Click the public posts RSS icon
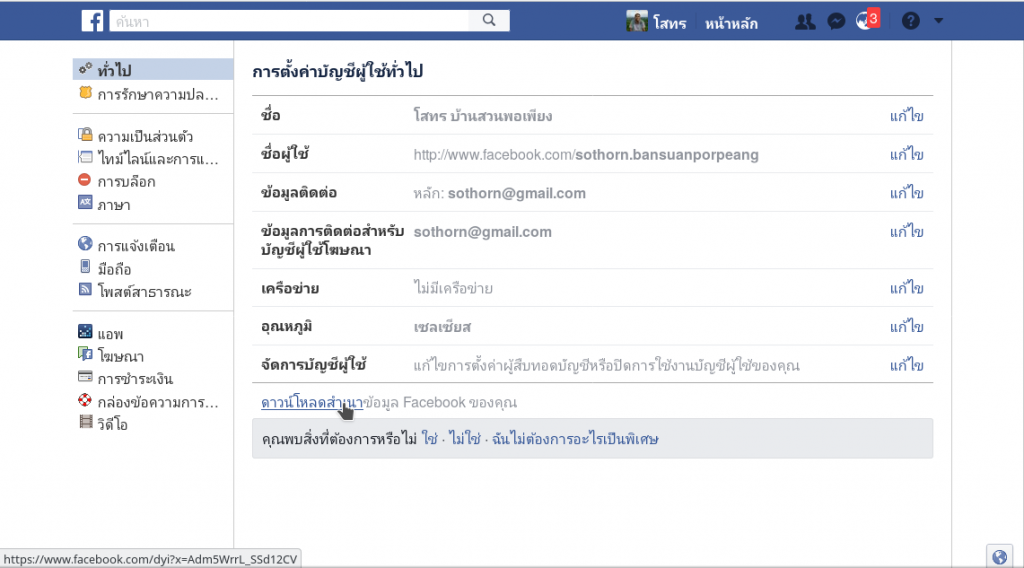 tap(85, 289)
